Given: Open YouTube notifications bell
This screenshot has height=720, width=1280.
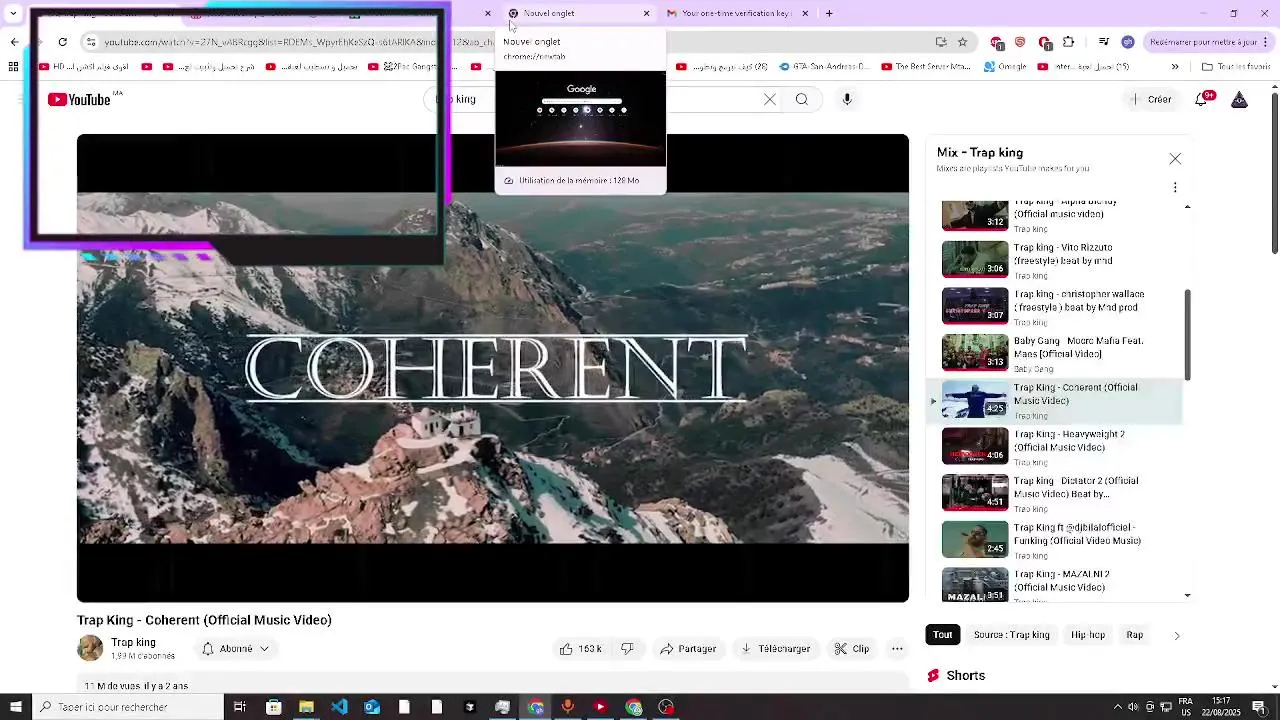Looking at the screenshot, I should [x=1203, y=99].
